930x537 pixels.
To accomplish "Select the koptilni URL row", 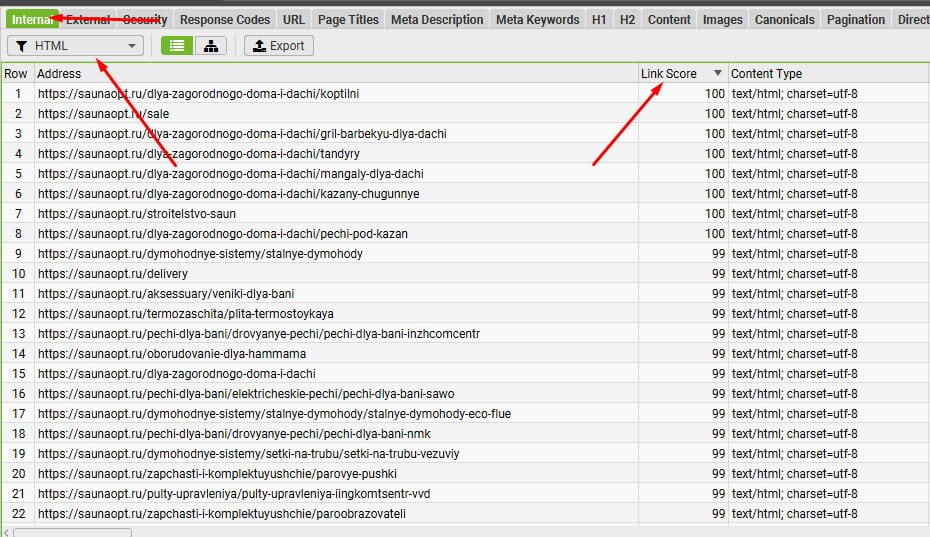I will coord(199,94).
